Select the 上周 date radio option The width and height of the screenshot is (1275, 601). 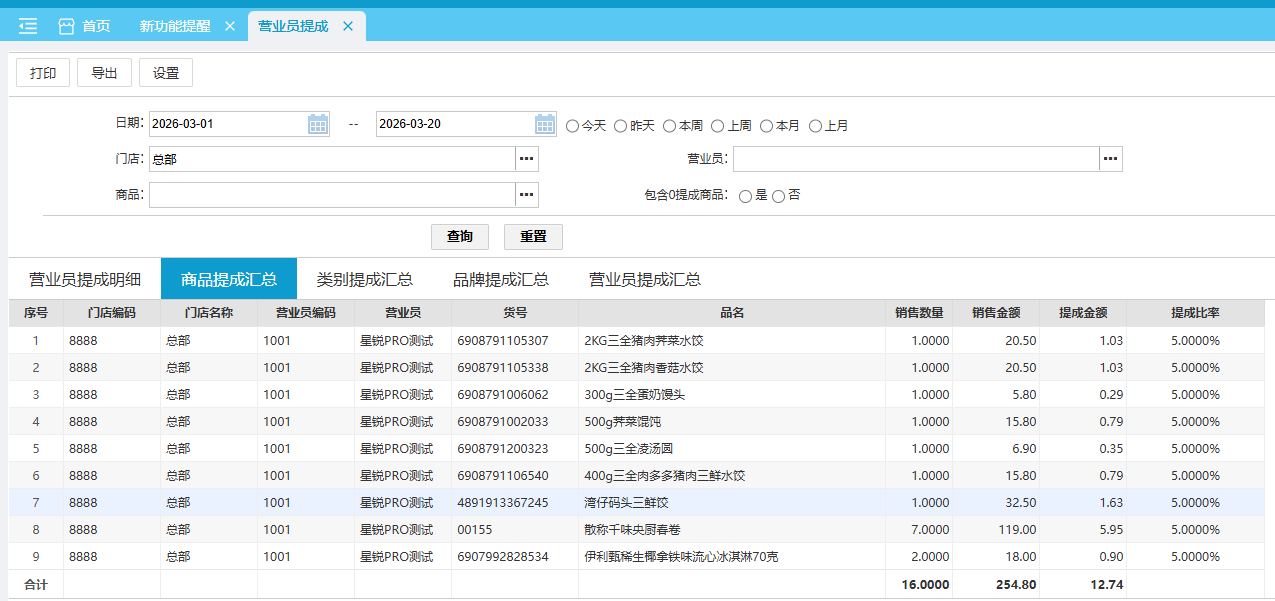point(718,127)
